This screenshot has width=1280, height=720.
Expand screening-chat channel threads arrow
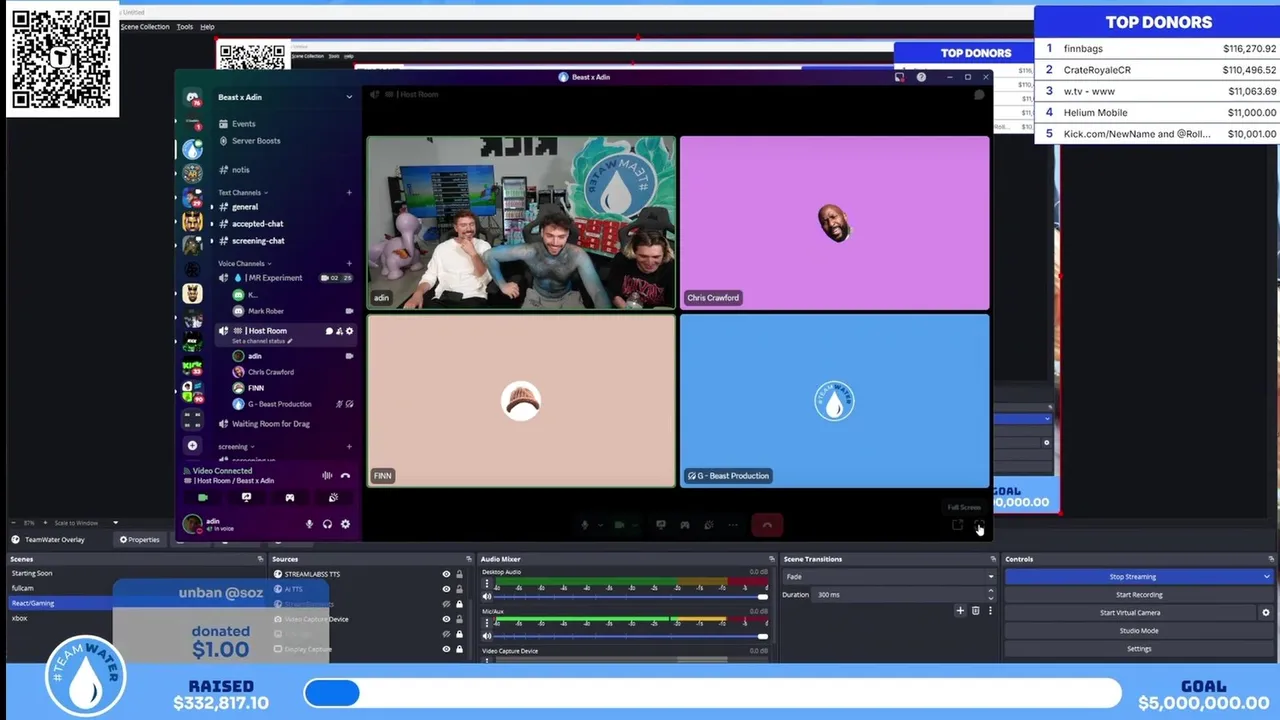pyautogui.click(x=212, y=241)
